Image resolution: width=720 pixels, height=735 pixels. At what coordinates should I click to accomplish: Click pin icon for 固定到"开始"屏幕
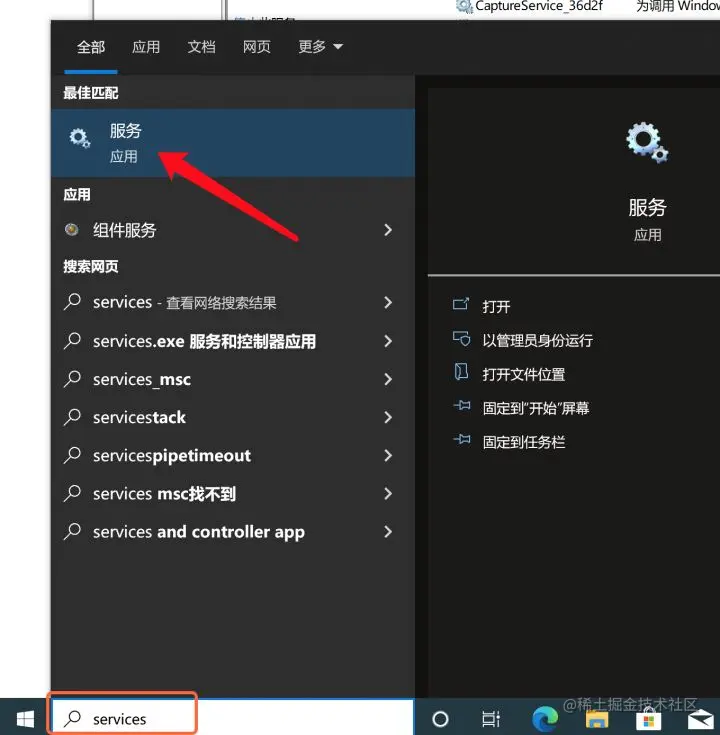[x=462, y=405]
